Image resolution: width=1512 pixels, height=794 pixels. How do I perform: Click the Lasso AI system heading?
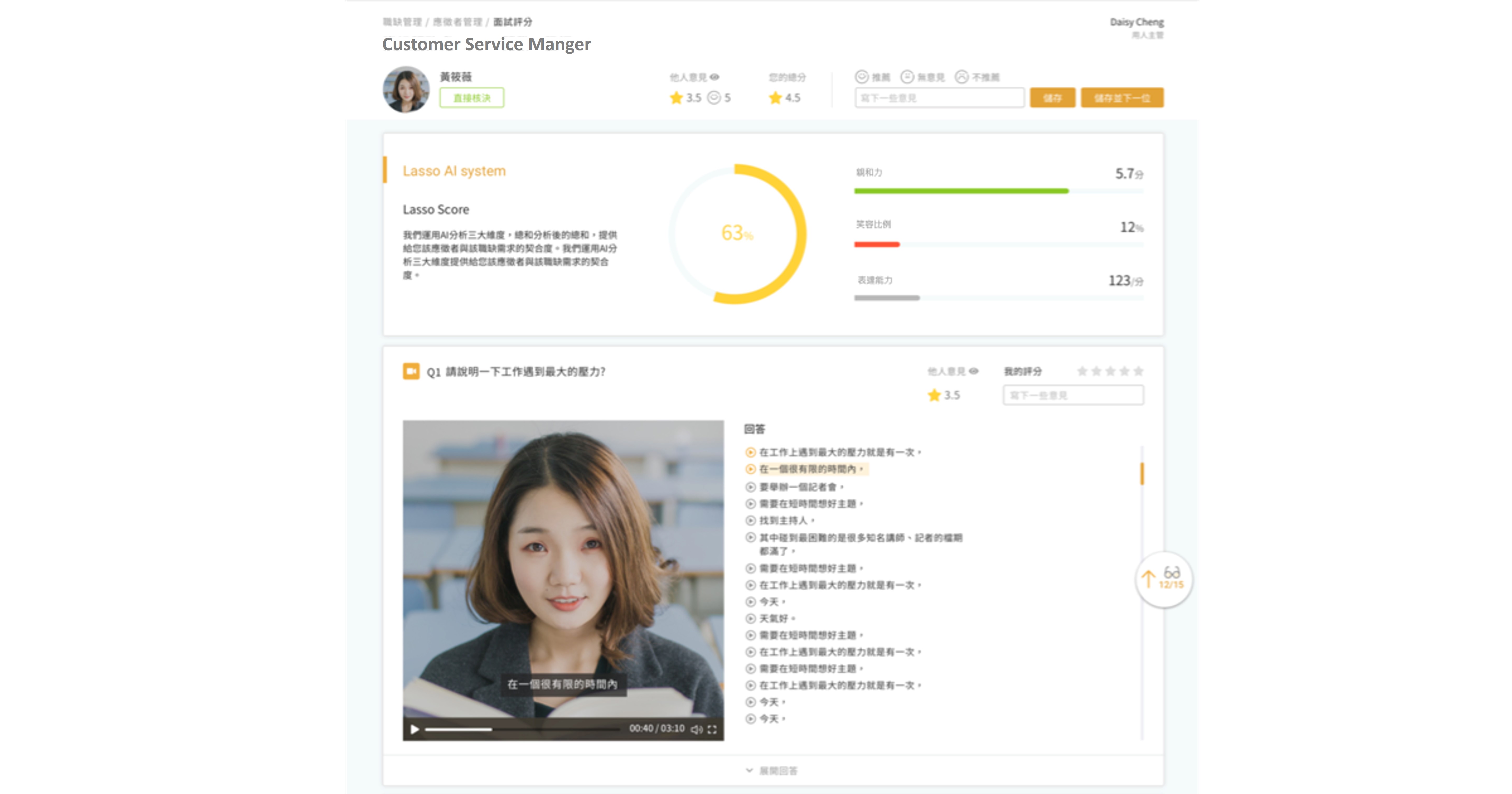[454, 171]
